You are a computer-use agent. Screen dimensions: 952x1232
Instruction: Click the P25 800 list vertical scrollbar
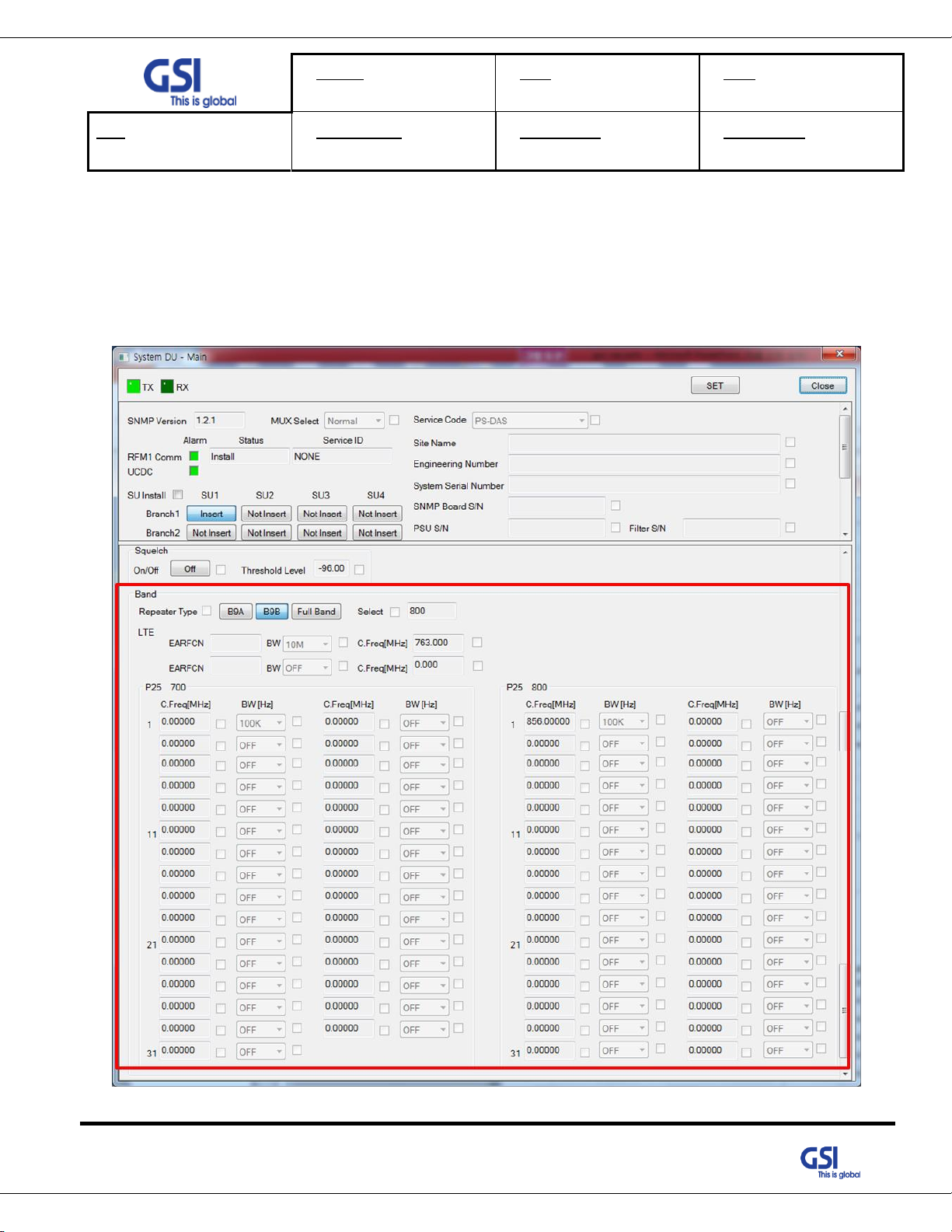click(x=843, y=886)
